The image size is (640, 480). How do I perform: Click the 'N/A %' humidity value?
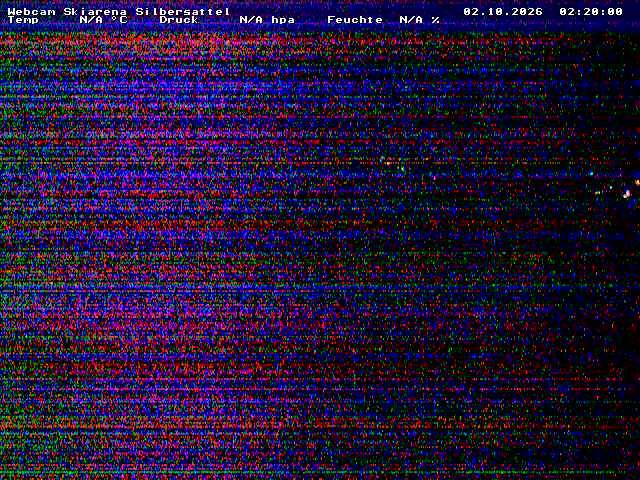[x=419, y=20]
